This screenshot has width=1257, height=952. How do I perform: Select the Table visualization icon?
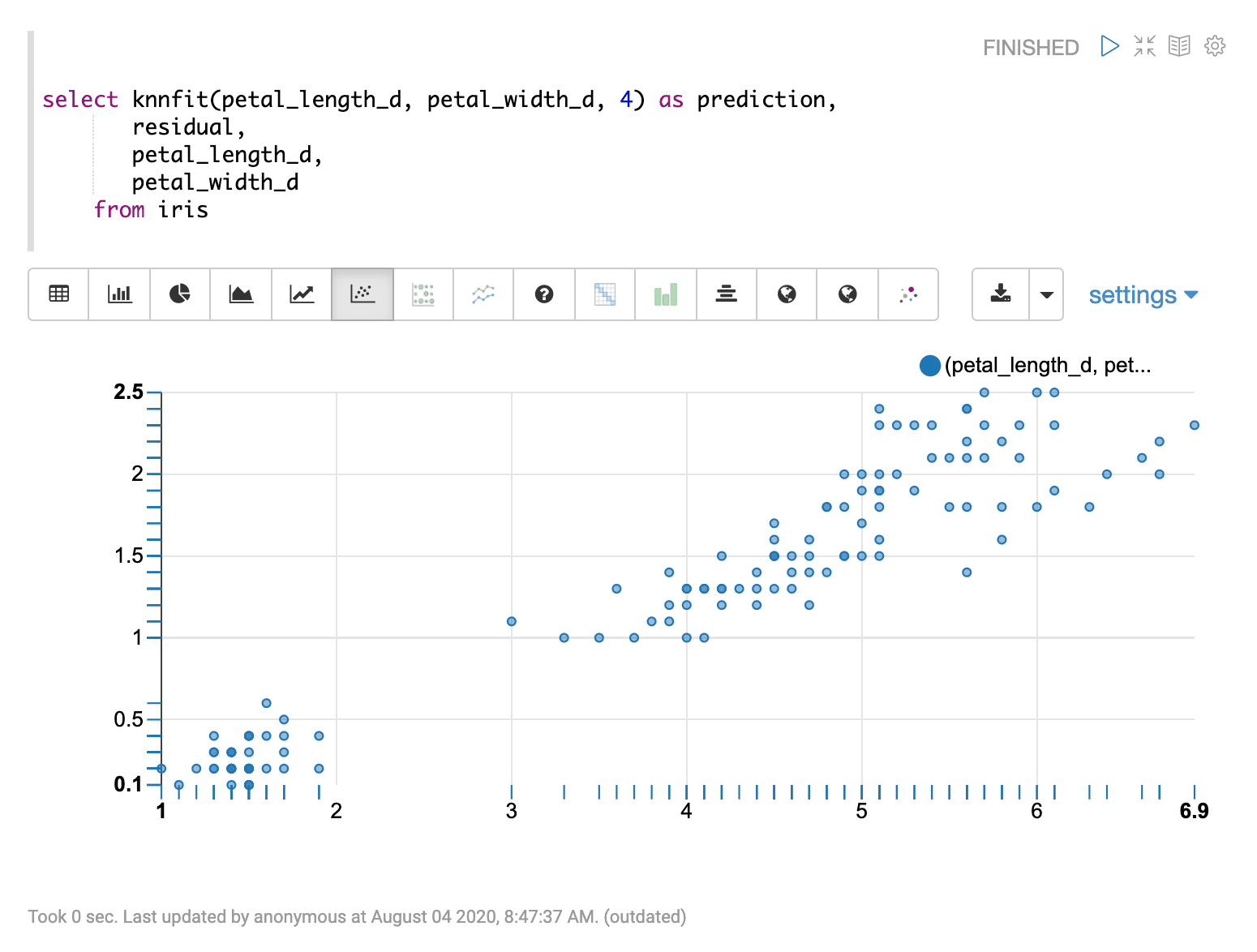coord(58,294)
